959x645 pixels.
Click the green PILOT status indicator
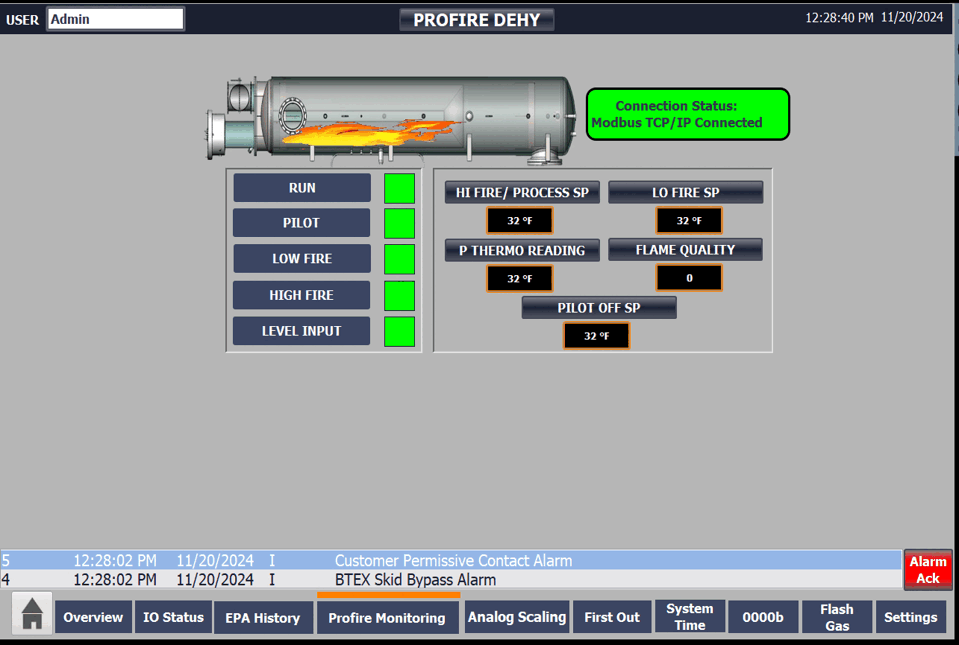pos(399,223)
